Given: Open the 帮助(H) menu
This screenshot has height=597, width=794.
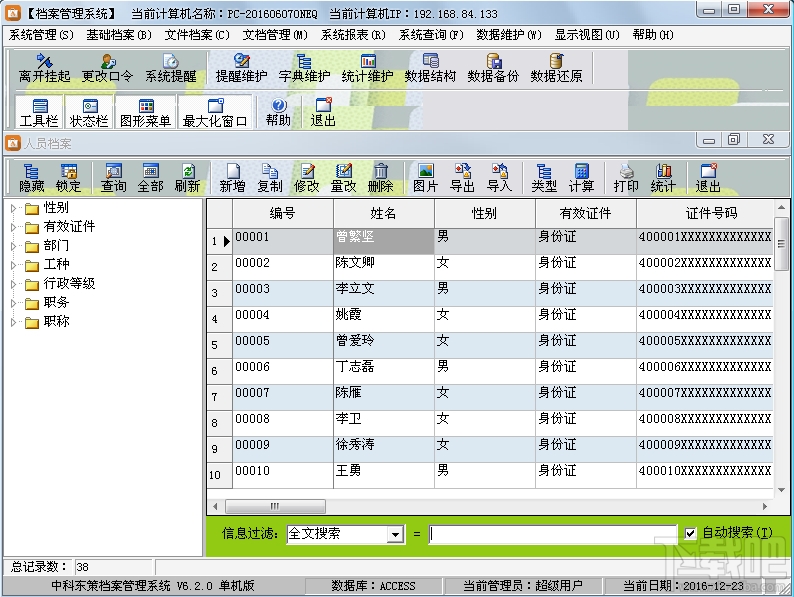Looking at the screenshot, I should click(653, 35).
